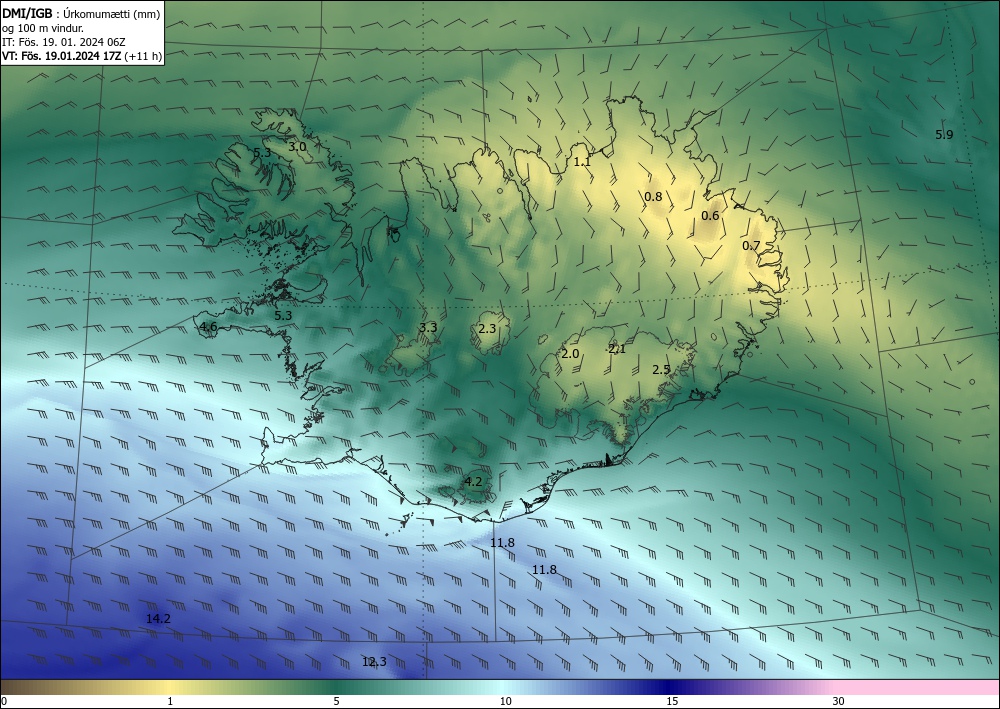Click the 5.3 label beside the 3.0 value
Image resolution: width=1000 pixels, height=709 pixels.
[x=262, y=152]
